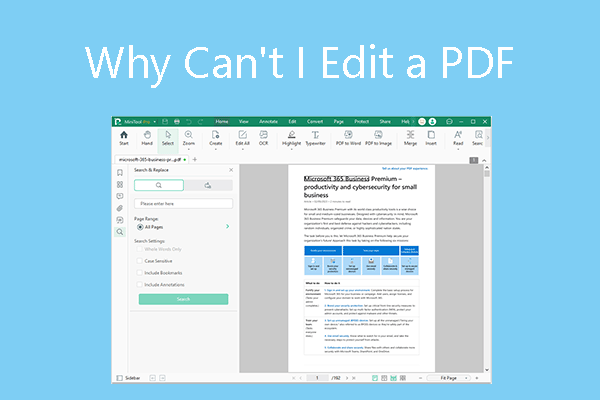600x400 pixels.
Task: Open the comments sidebar icon
Action: [120, 196]
